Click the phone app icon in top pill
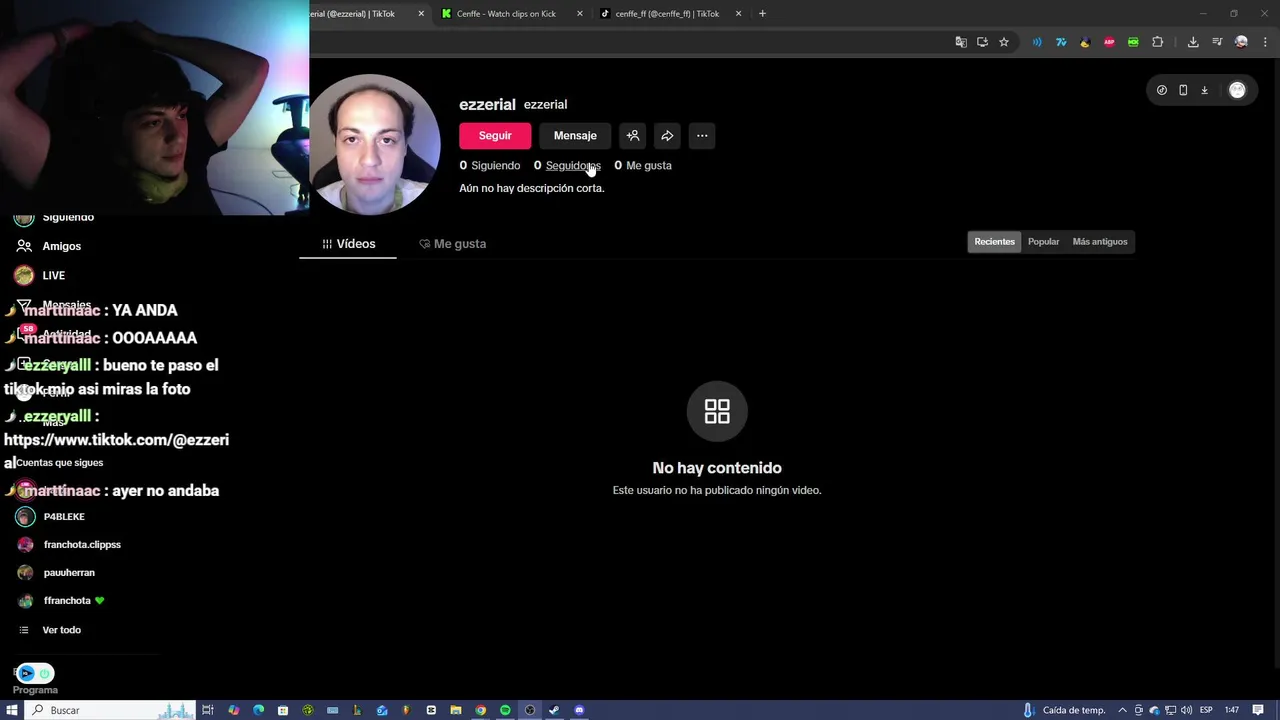Viewport: 1280px width, 720px height. (x=1183, y=90)
